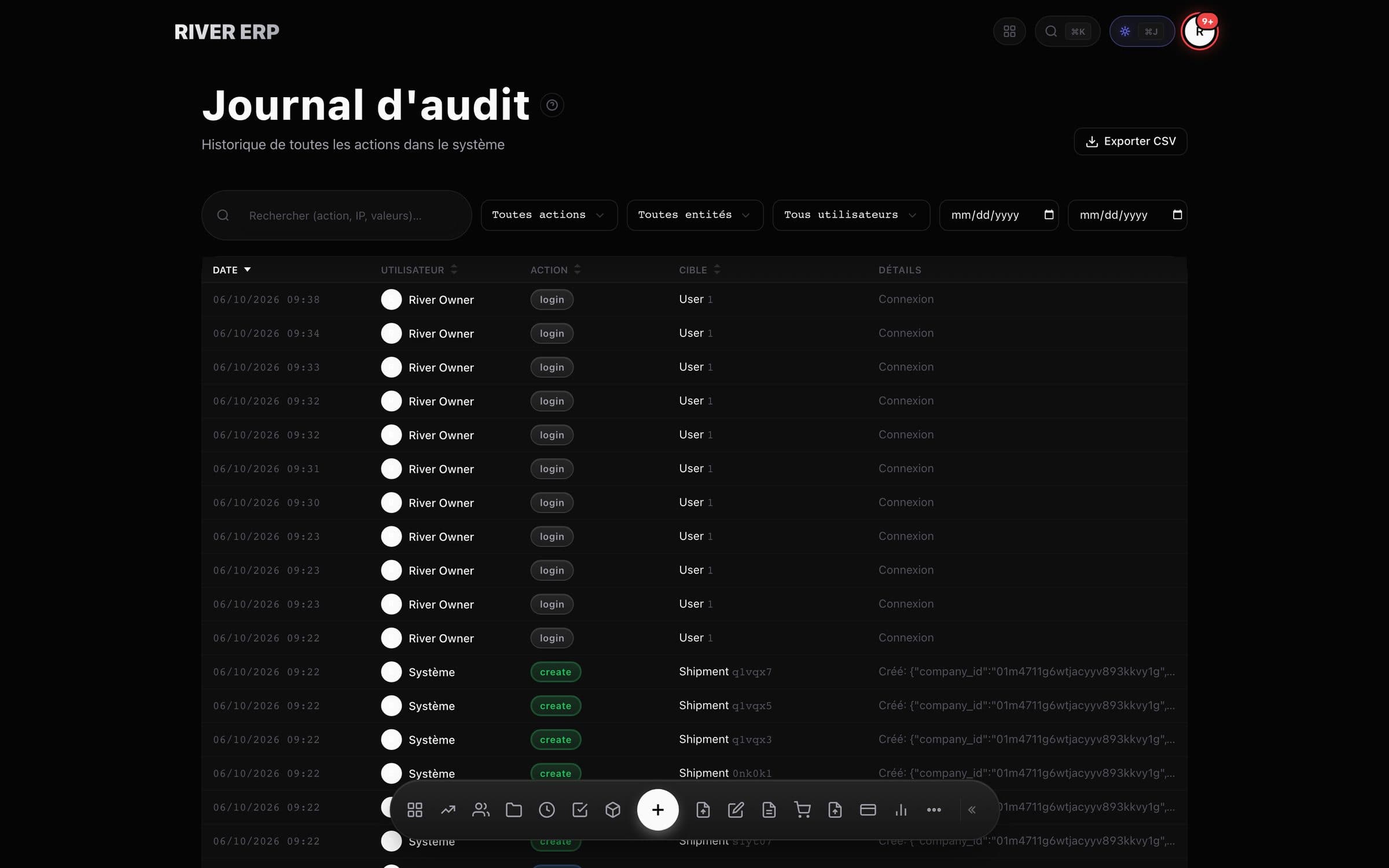Sort by the UTILISATEUR column header
This screenshot has height=868, width=1389.
419,270
